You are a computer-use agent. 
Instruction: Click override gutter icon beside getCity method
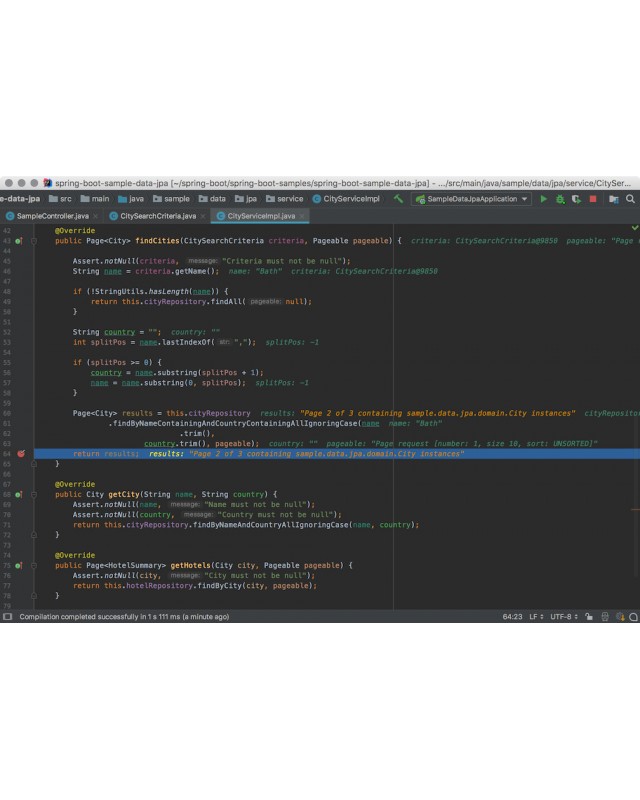pos(20,494)
